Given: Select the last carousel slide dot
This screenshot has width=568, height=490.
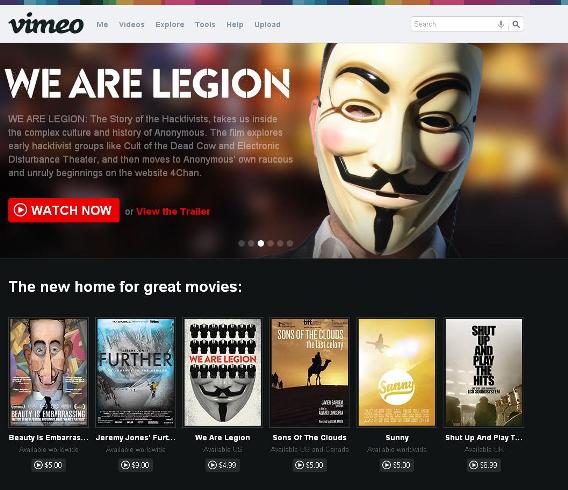Looking at the screenshot, I should click(290, 243).
